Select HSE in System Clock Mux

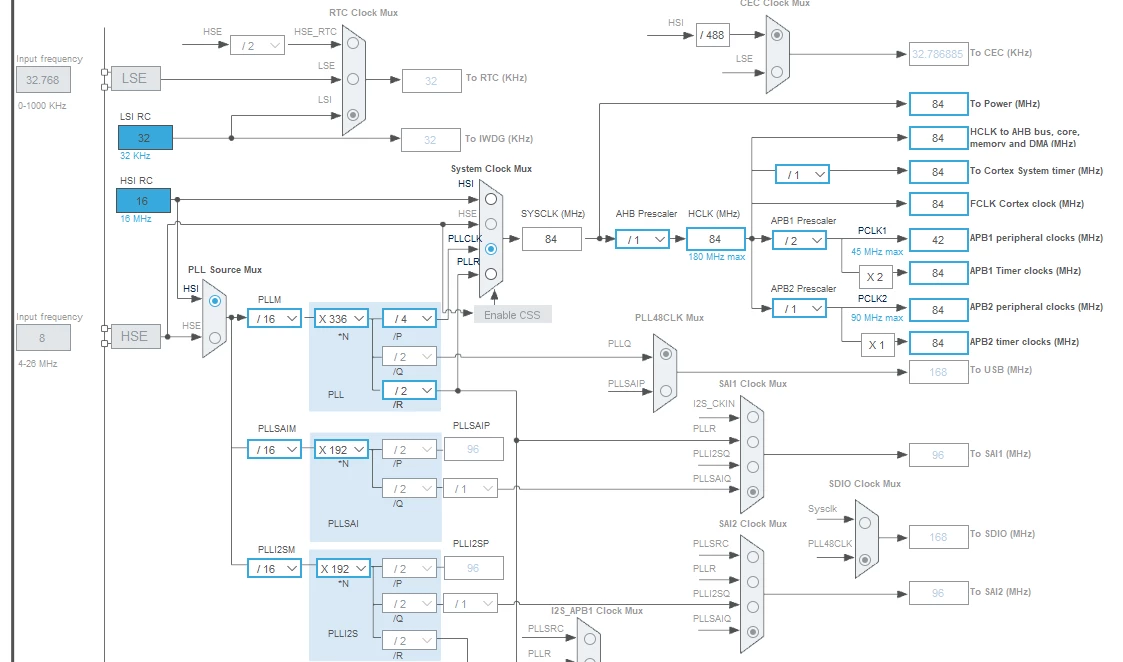[491, 224]
